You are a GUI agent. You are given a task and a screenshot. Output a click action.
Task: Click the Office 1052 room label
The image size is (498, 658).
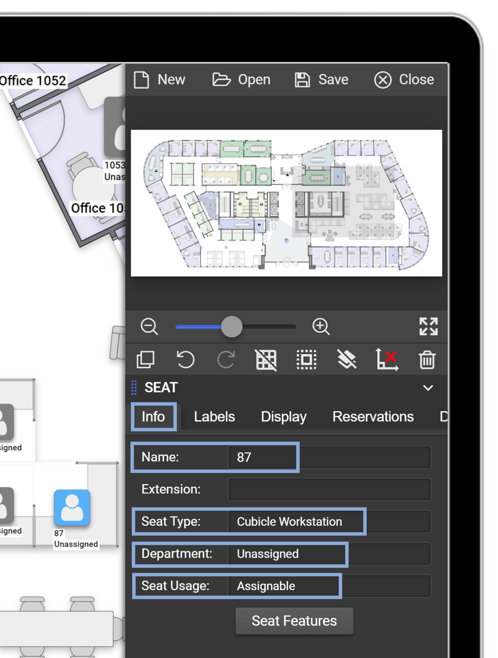(x=33, y=81)
